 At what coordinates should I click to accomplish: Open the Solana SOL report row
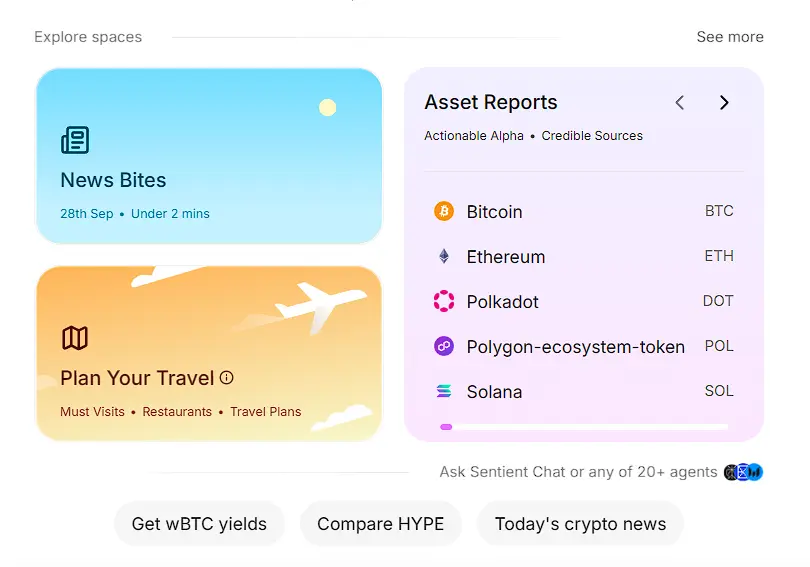click(x=584, y=391)
